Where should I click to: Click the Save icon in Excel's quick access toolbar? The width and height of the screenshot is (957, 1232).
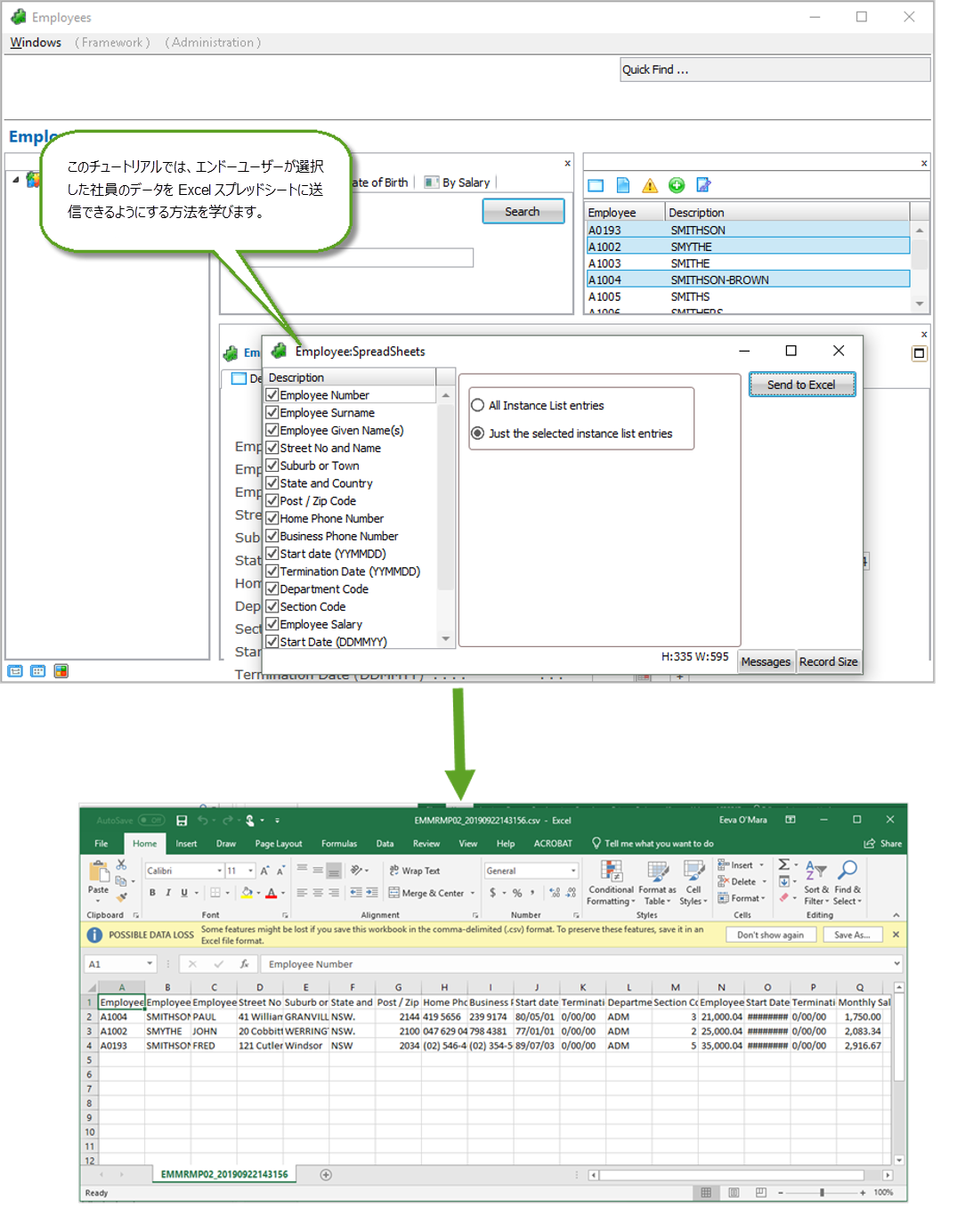[x=182, y=820]
